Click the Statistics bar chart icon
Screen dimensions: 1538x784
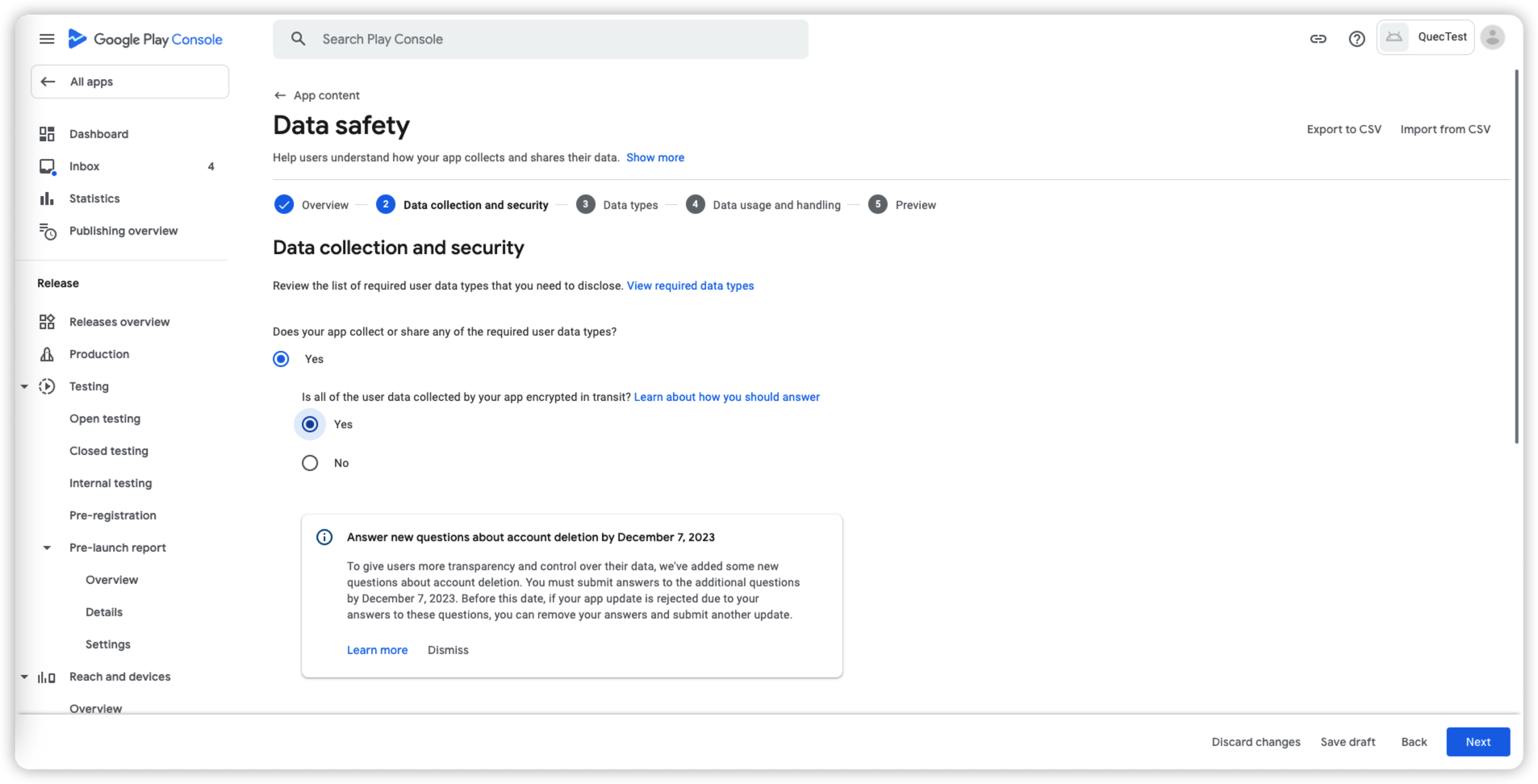(x=47, y=198)
